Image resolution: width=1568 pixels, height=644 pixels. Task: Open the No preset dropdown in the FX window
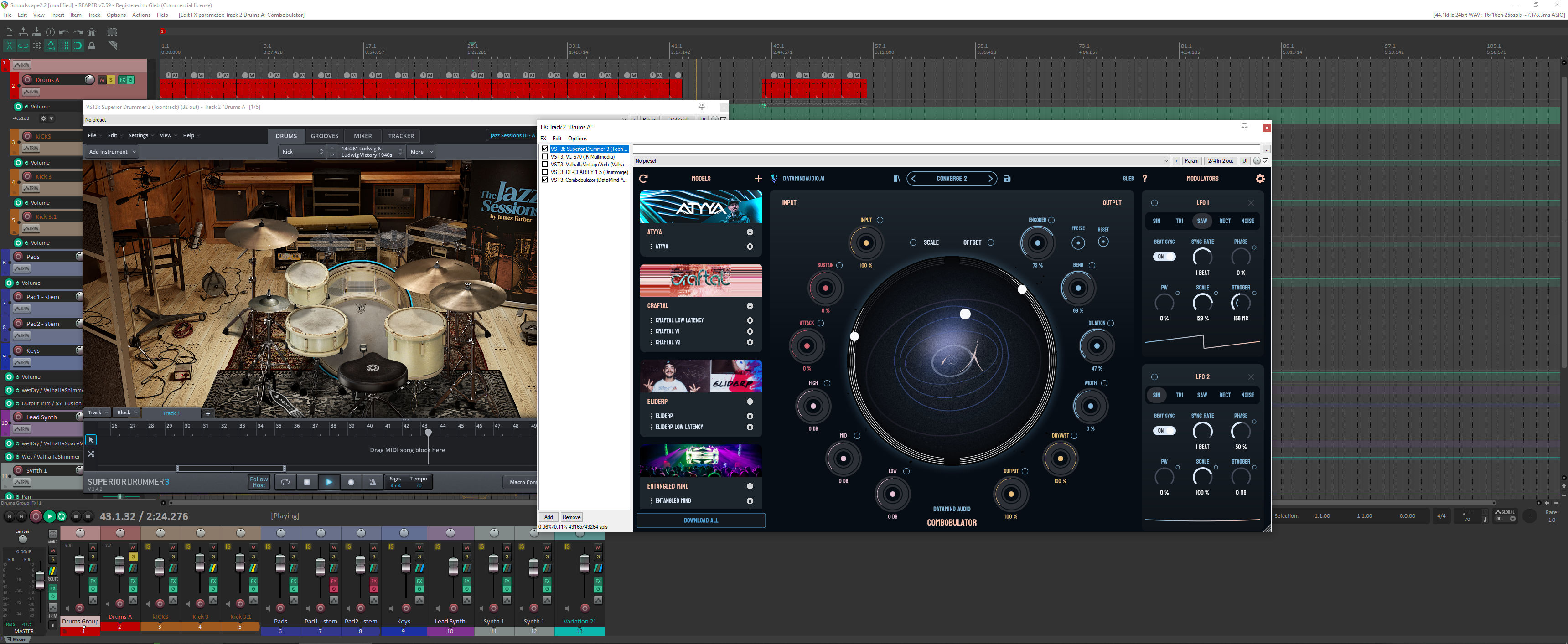pyautogui.click(x=1166, y=161)
